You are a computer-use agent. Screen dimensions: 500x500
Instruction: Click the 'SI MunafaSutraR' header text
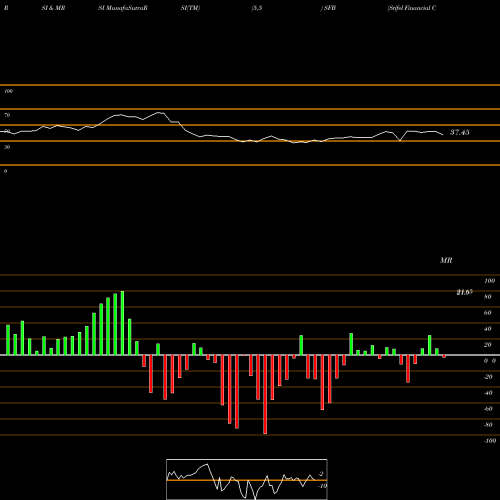tap(123, 8)
